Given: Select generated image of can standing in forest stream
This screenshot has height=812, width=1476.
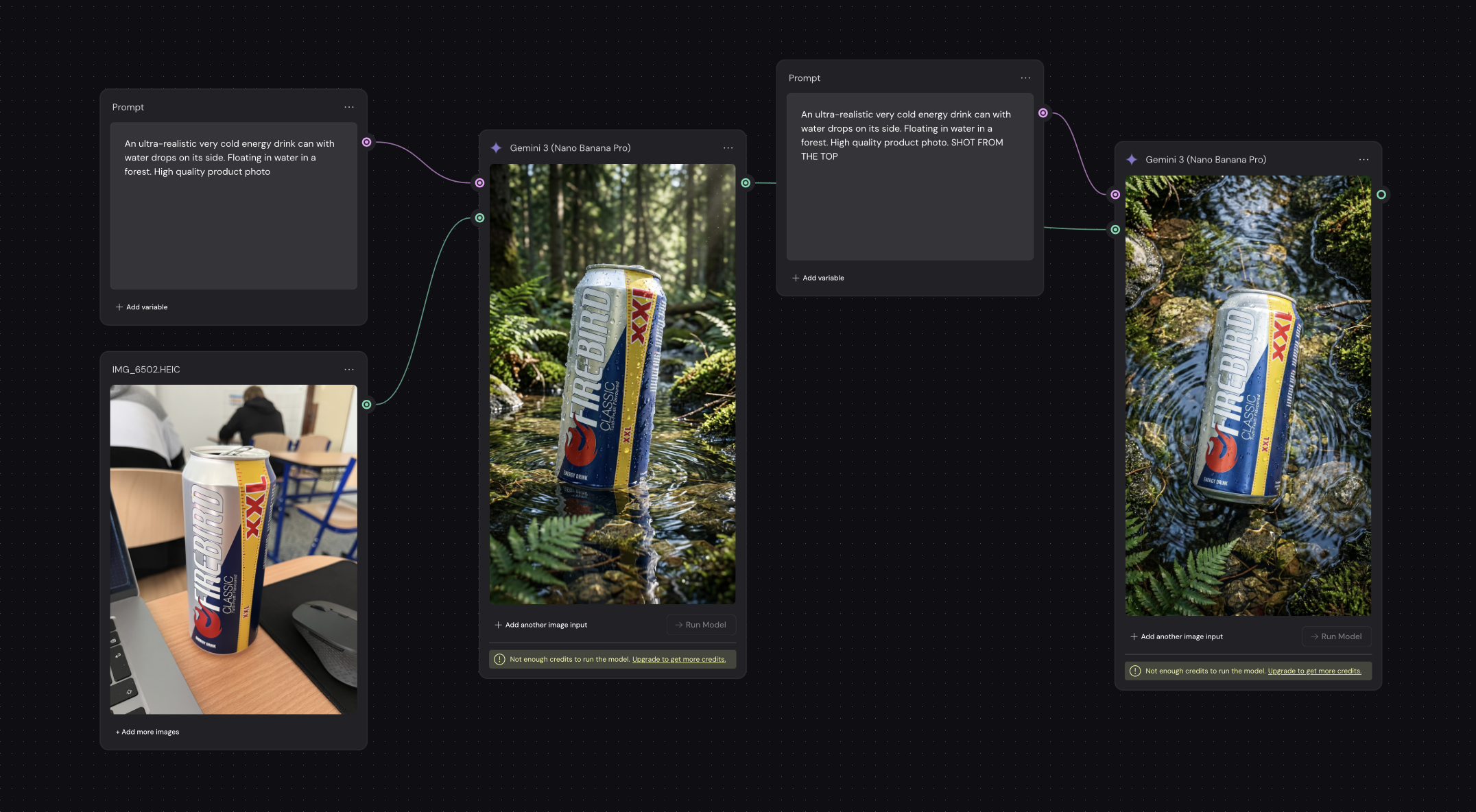Looking at the screenshot, I should [612, 384].
